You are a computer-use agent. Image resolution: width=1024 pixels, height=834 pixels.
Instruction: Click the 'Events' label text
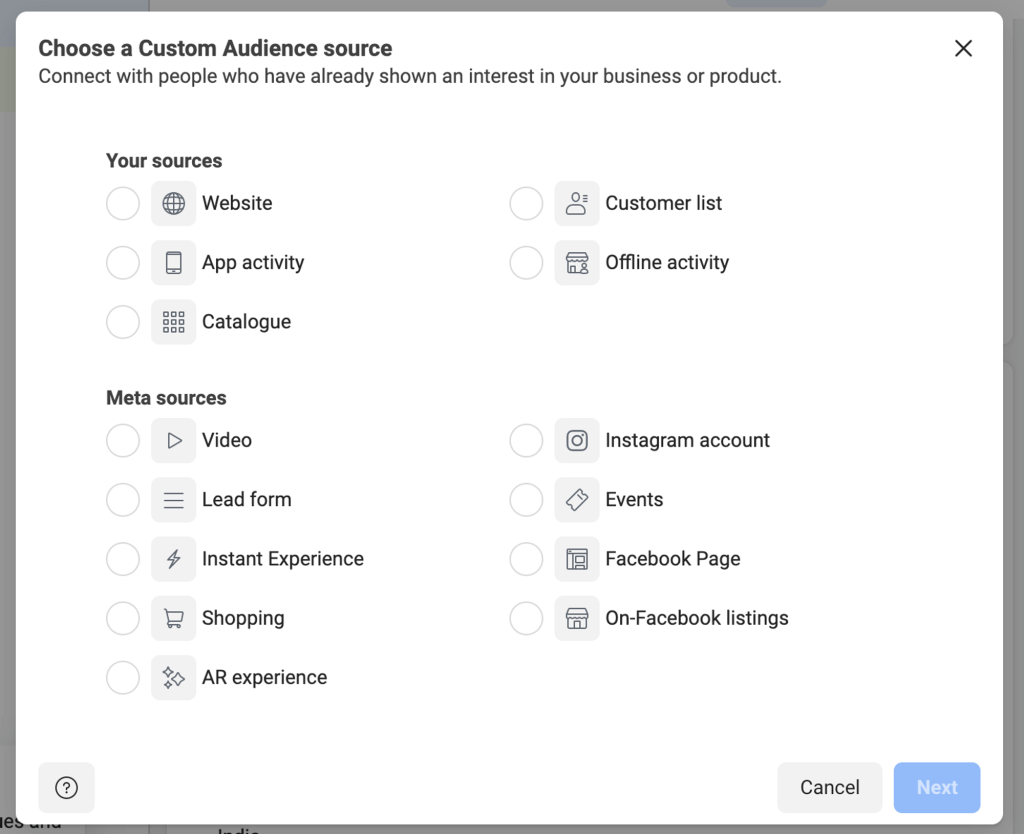coord(634,500)
